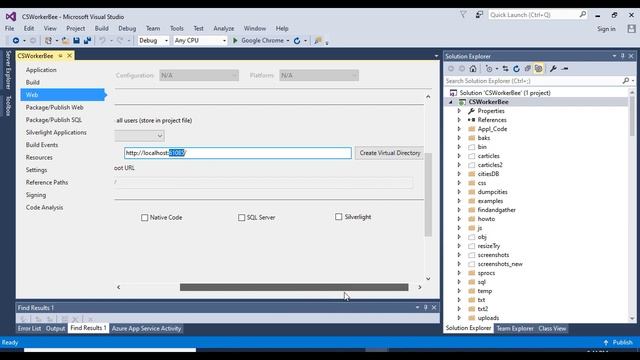Click the Project URL text field
The height and width of the screenshot is (360, 640).
(x=238, y=153)
